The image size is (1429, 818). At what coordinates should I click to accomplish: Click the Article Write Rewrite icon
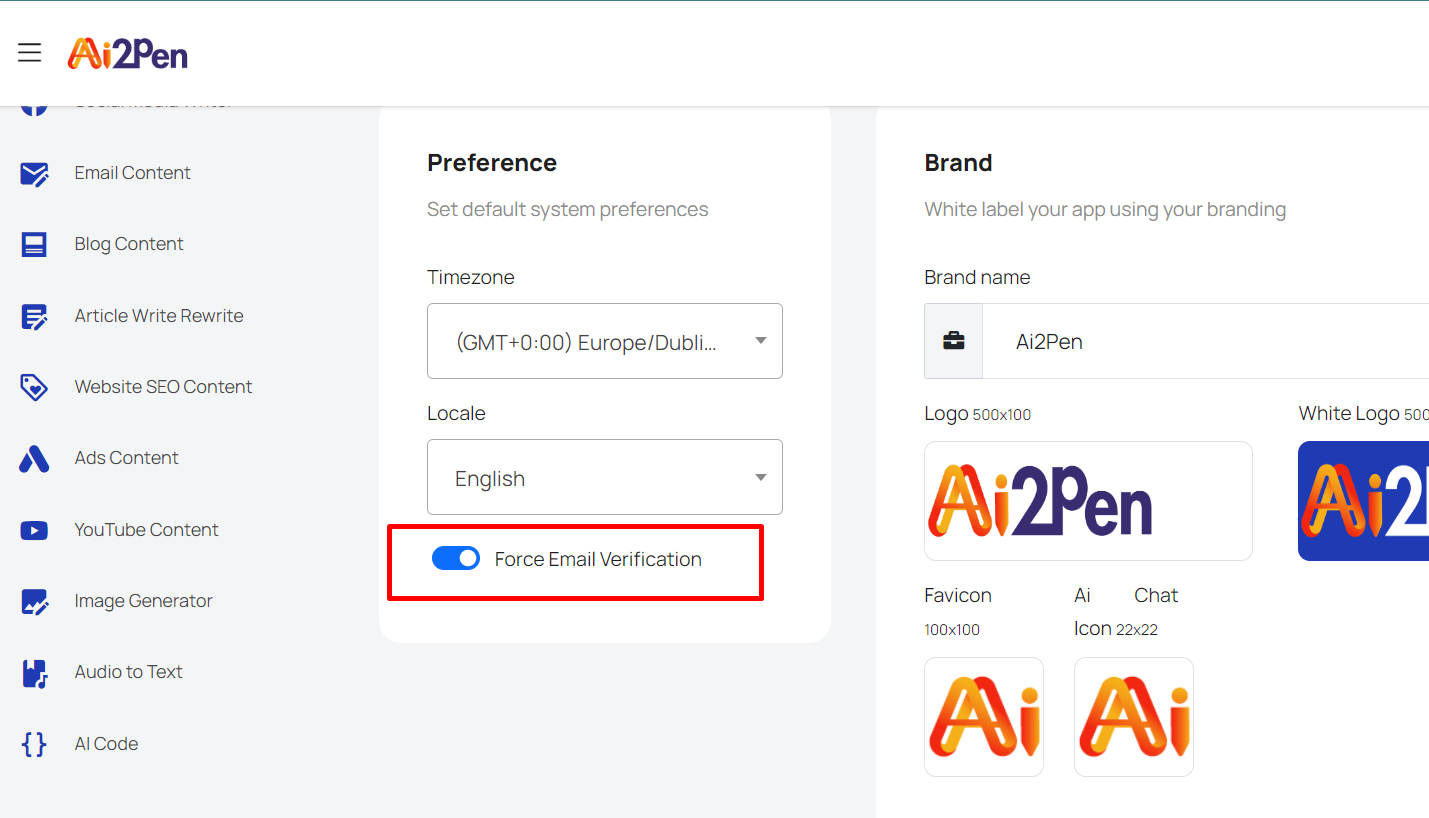tap(34, 317)
